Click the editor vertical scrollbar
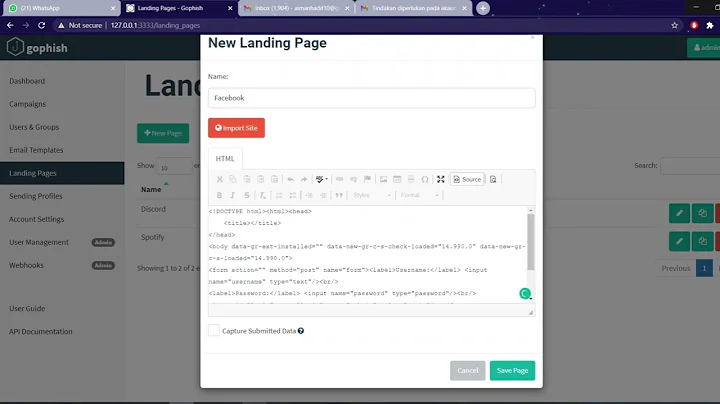The width and height of the screenshot is (720, 404). coord(531,242)
